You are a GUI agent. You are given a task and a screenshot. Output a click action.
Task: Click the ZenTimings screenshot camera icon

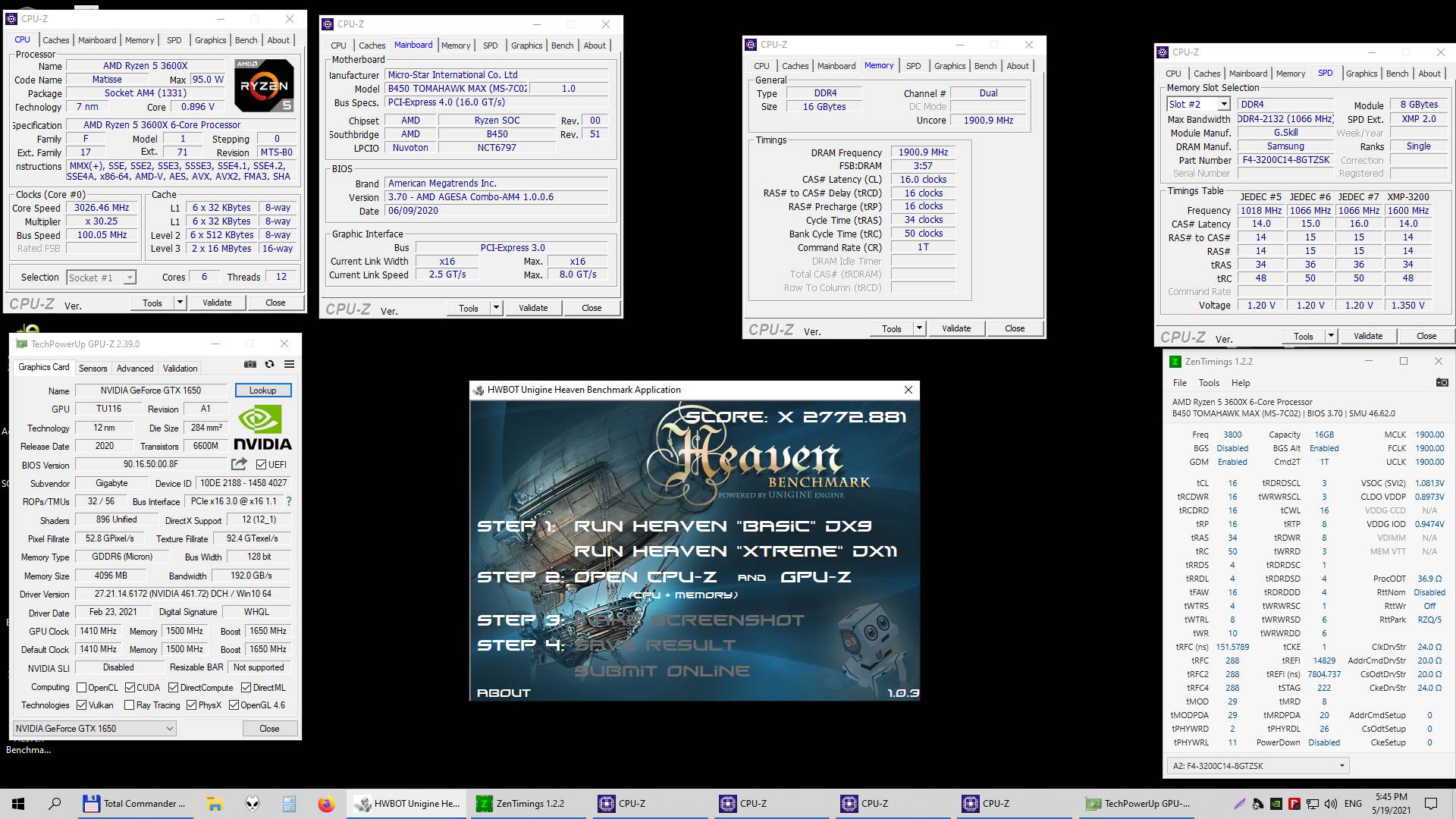(1442, 382)
